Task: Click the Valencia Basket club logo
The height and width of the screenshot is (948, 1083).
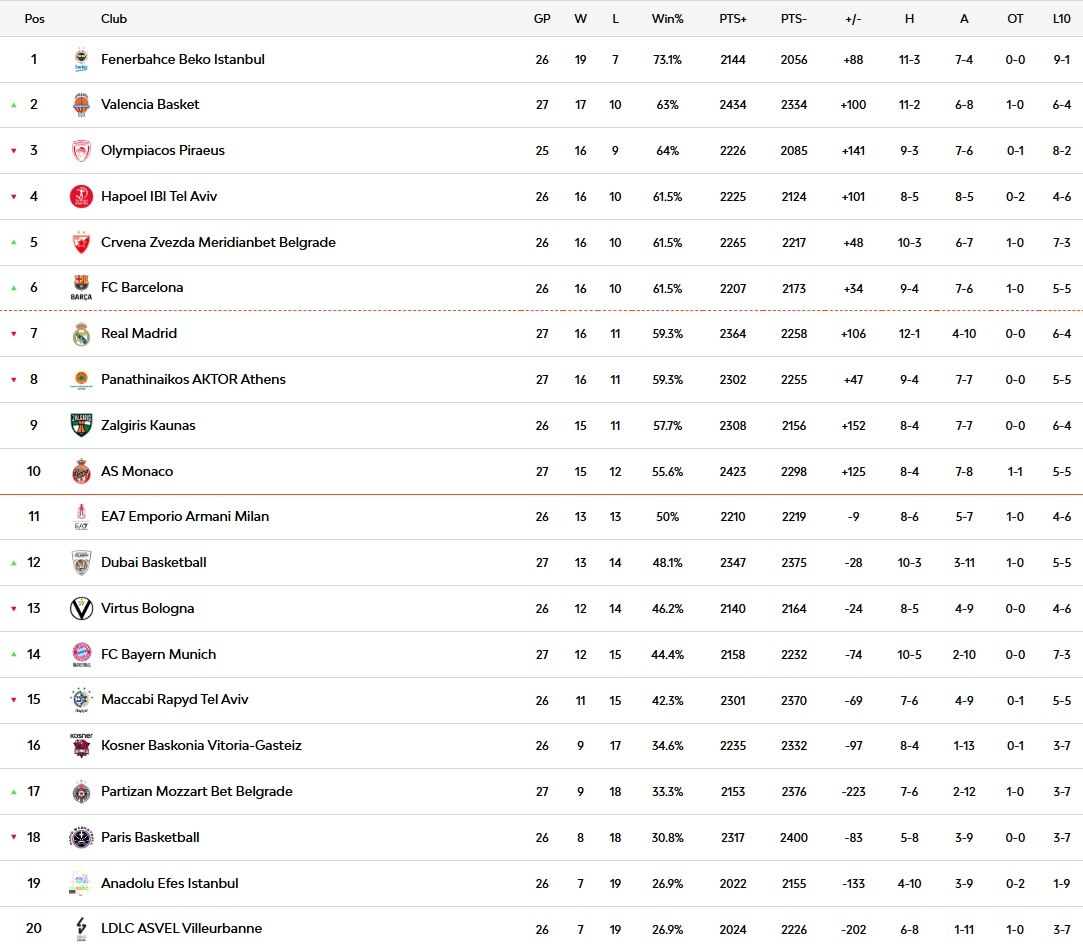Action: coord(81,105)
